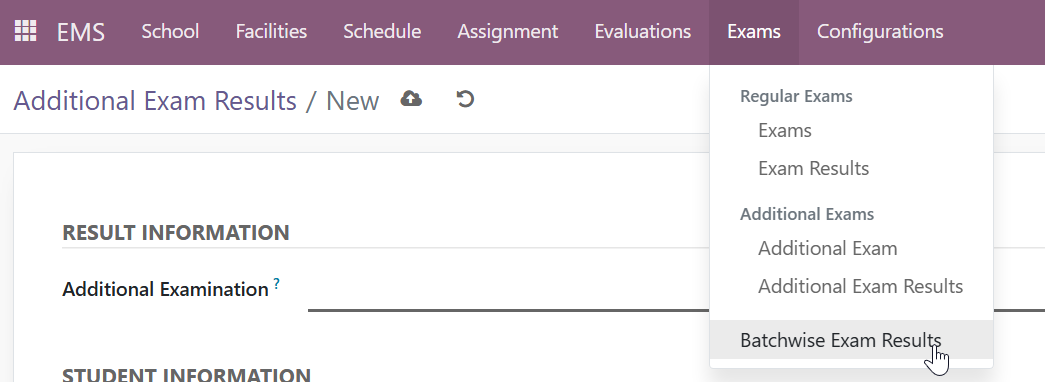Image resolution: width=1045 pixels, height=382 pixels.
Task: Click the help question mark beside Additional Examination
Action: pos(277,284)
